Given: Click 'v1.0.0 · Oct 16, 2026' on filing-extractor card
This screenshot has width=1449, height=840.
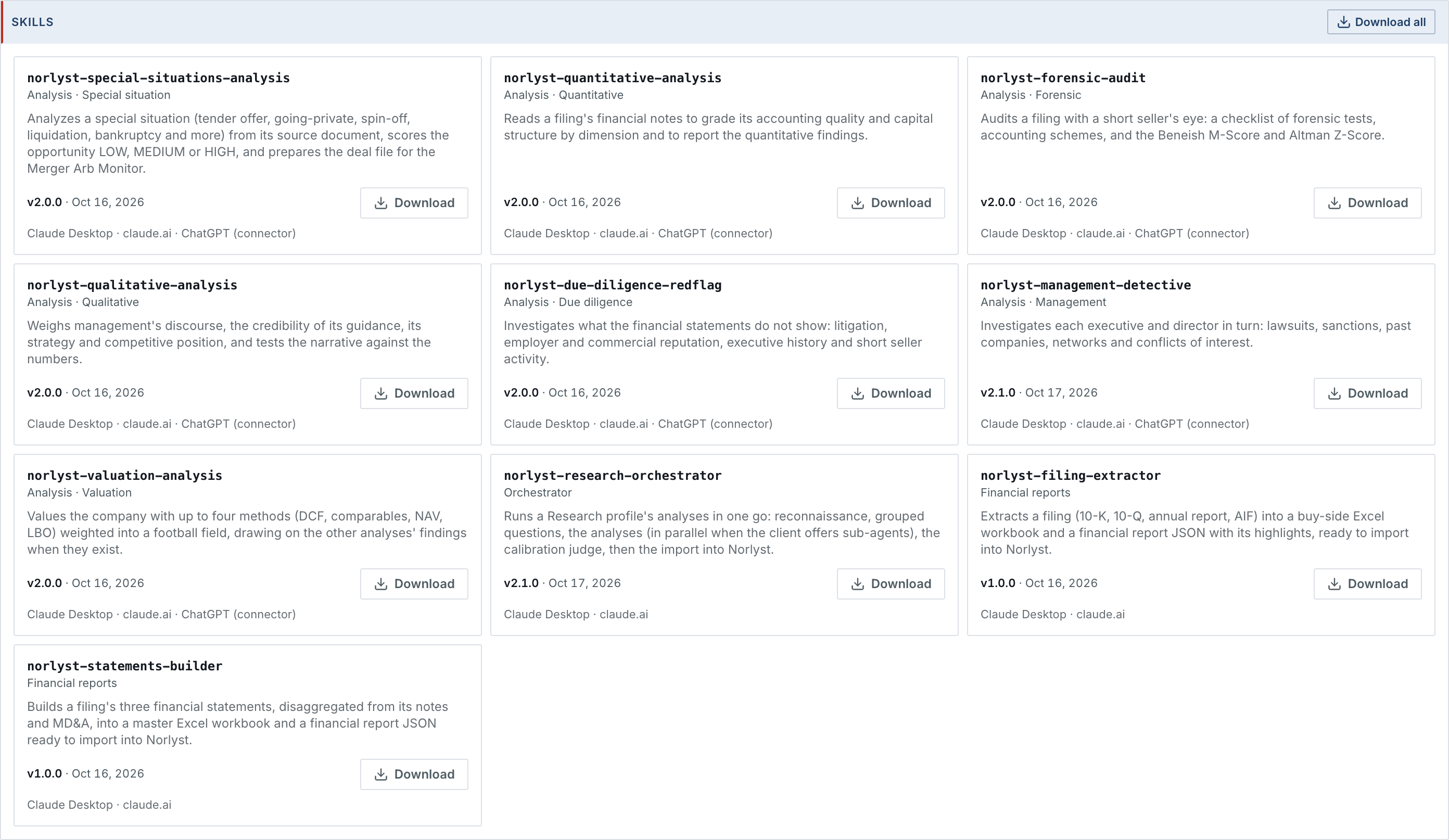Looking at the screenshot, I should (1039, 583).
